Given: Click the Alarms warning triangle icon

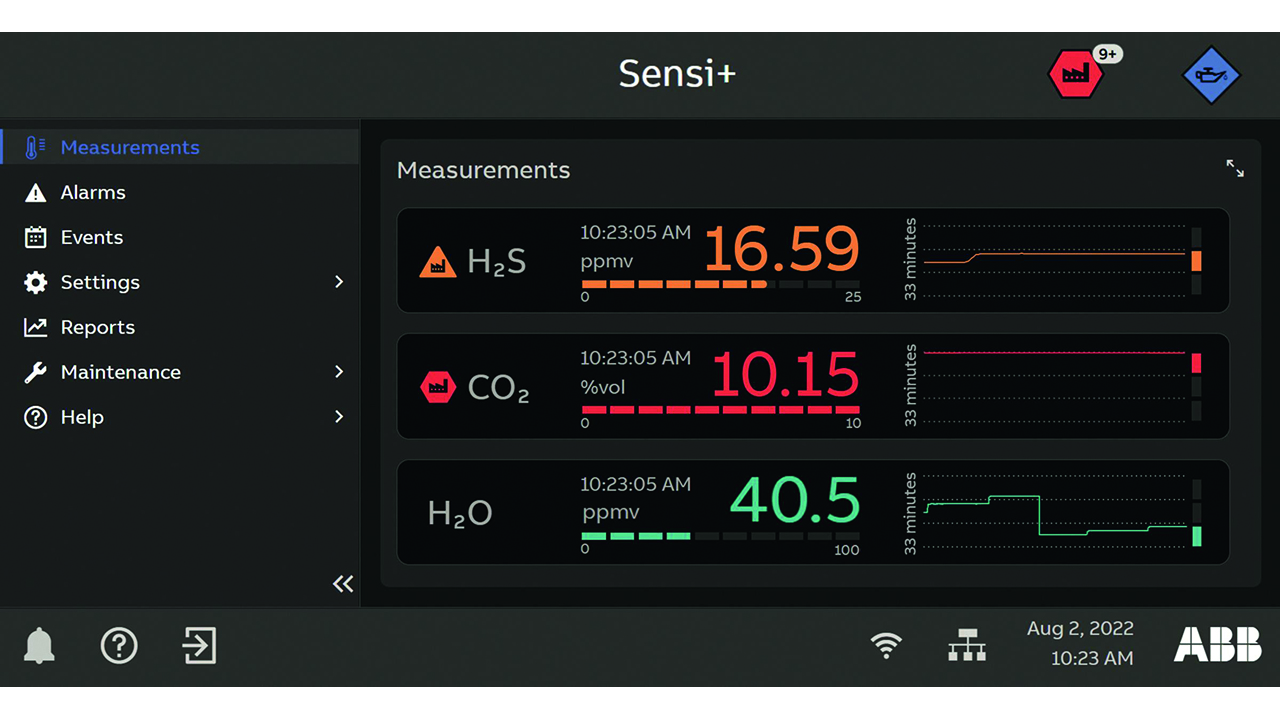Looking at the screenshot, I should point(35,193).
